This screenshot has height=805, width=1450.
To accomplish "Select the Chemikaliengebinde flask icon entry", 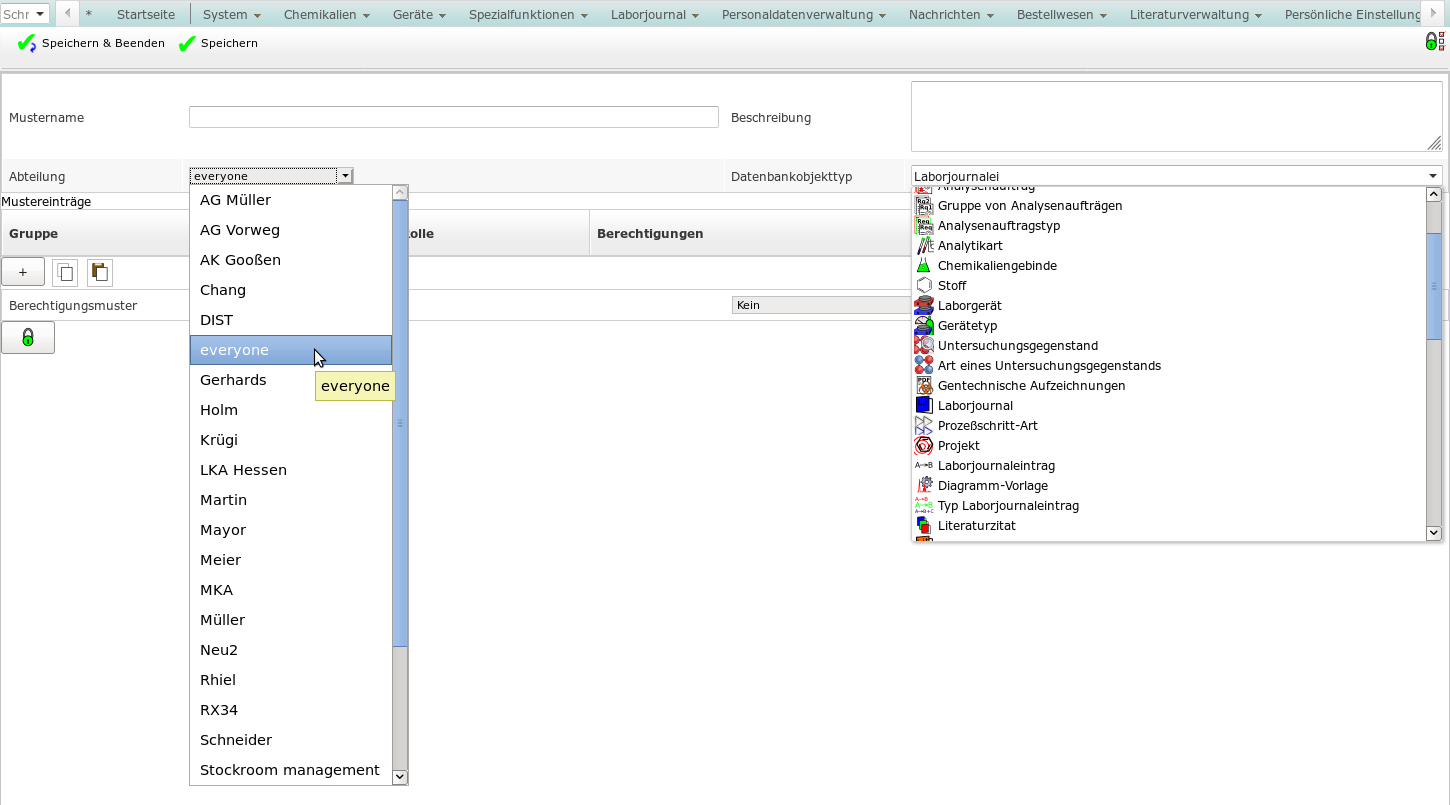I will pyautogui.click(x=996, y=266).
